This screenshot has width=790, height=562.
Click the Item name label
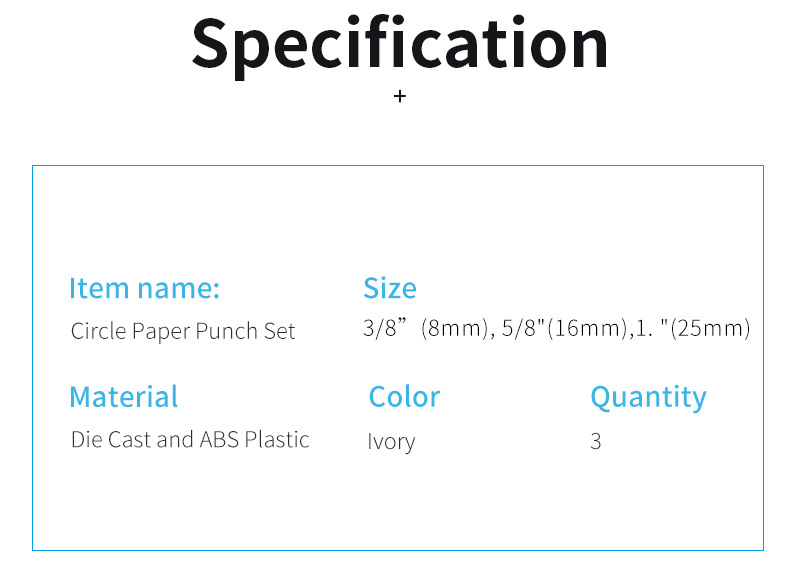(145, 288)
